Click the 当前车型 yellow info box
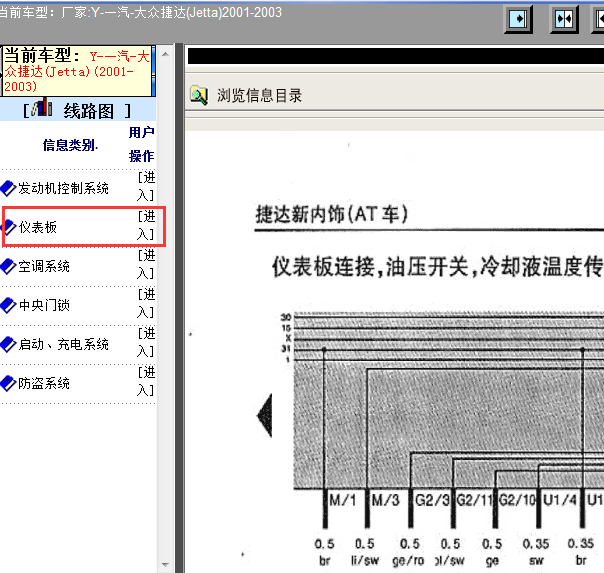Image resolution: width=604 pixels, height=573 pixels. (x=77, y=71)
